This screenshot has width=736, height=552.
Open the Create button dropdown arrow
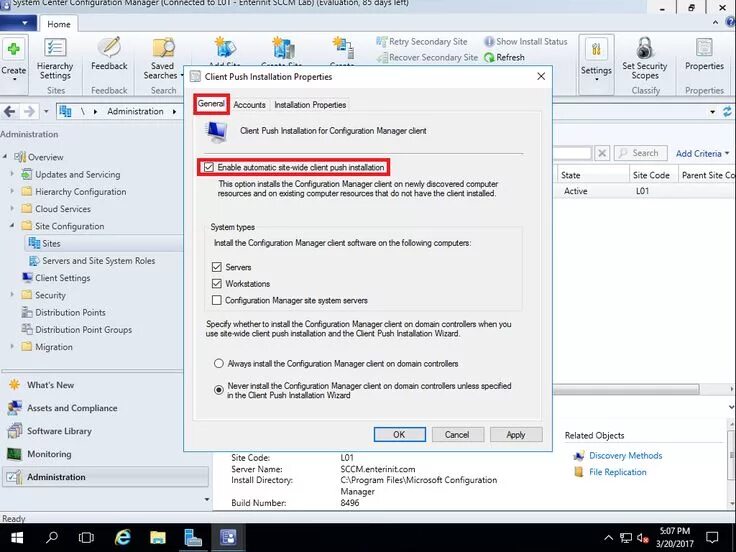tap(14, 80)
